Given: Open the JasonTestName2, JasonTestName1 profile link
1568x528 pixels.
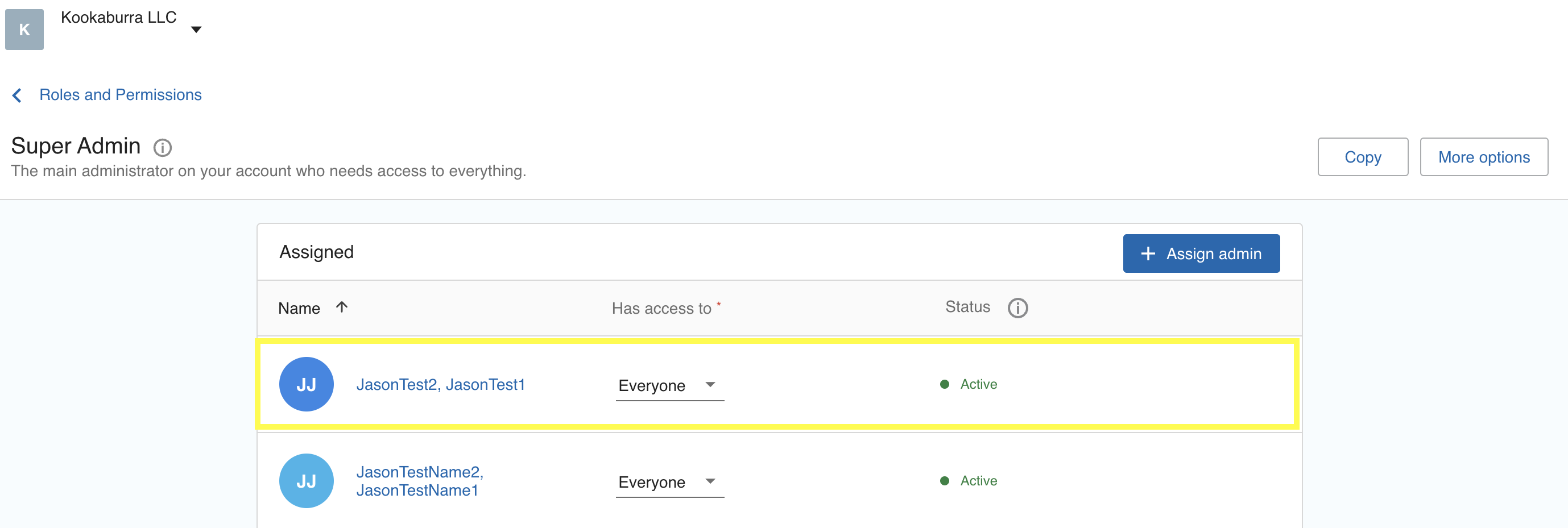Looking at the screenshot, I should (419, 481).
